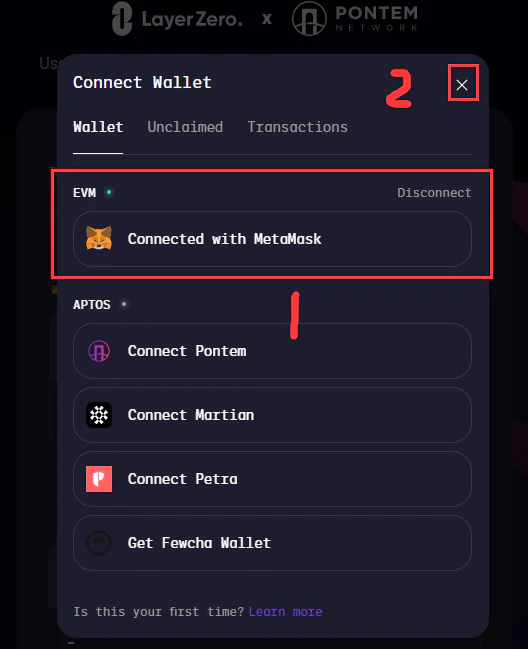Viewport: 528px width, 649px height.
Task: Click the Martian wallet icon
Action: (x=99, y=415)
